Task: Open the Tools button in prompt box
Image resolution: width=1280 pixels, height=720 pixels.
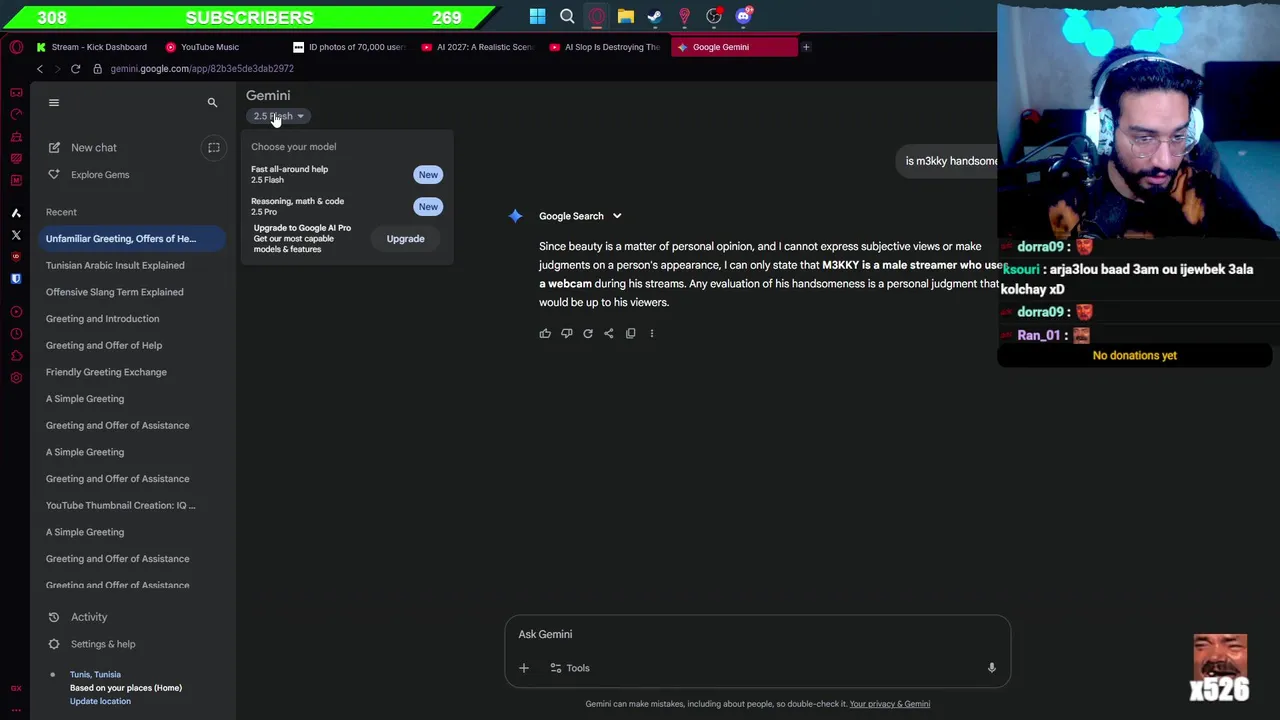Action: click(570, 668)
